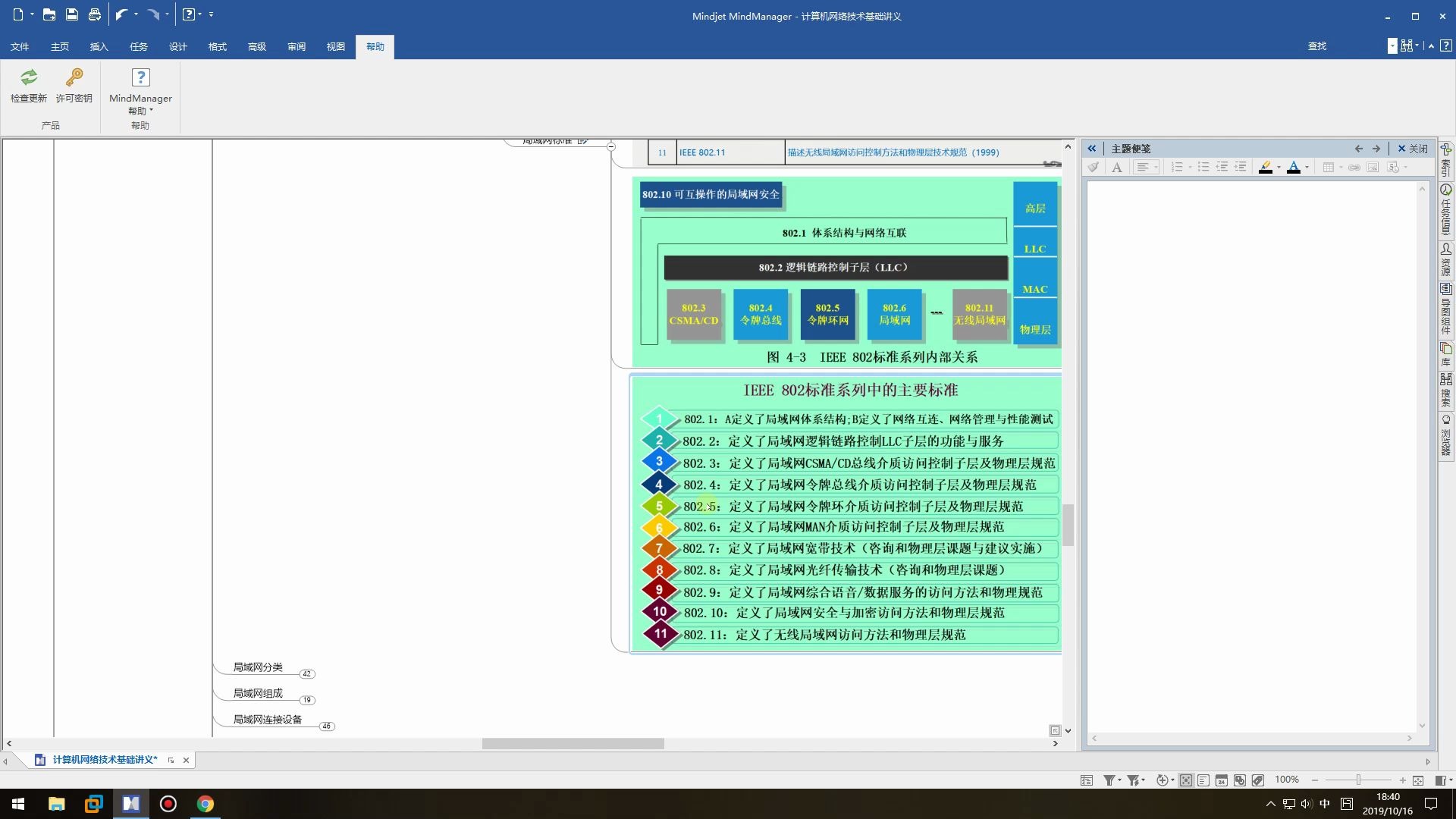Fit map to window in status bar
1456x819 pixels.
coord(1418,780)
